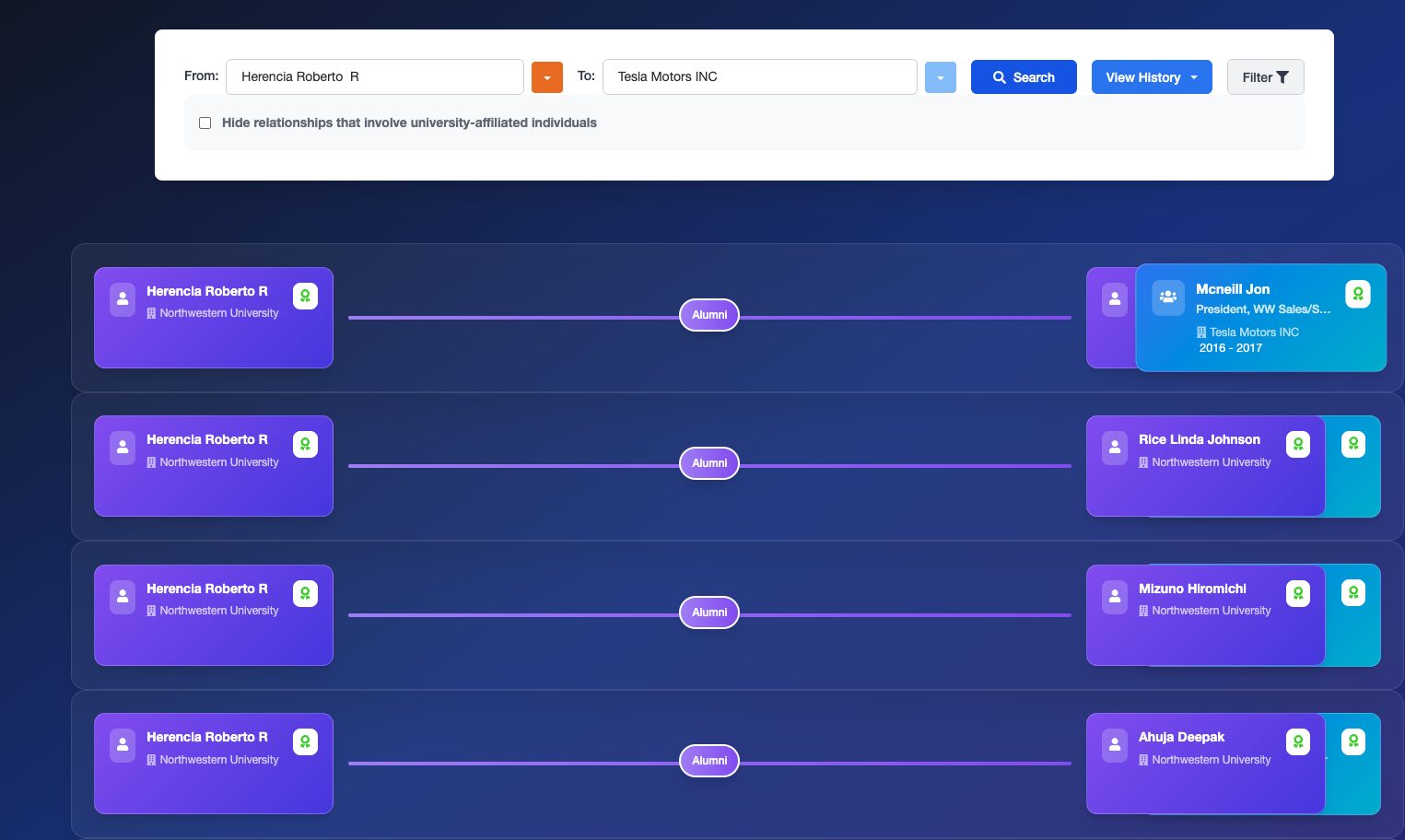Click funnel icon in Filter button
Screen dimensions: 1405x840
pos(1282,77)
